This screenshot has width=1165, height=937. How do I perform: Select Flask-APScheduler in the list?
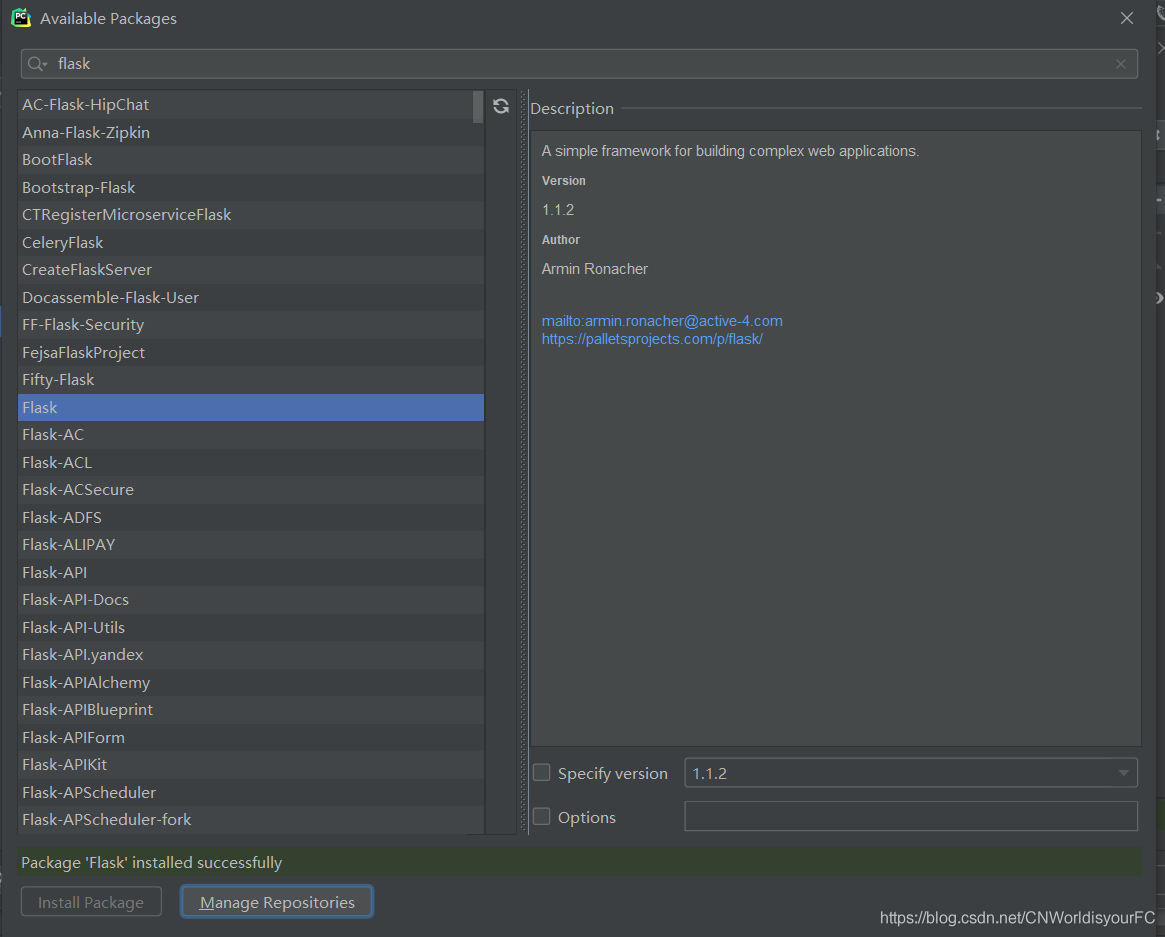[89, 792]
